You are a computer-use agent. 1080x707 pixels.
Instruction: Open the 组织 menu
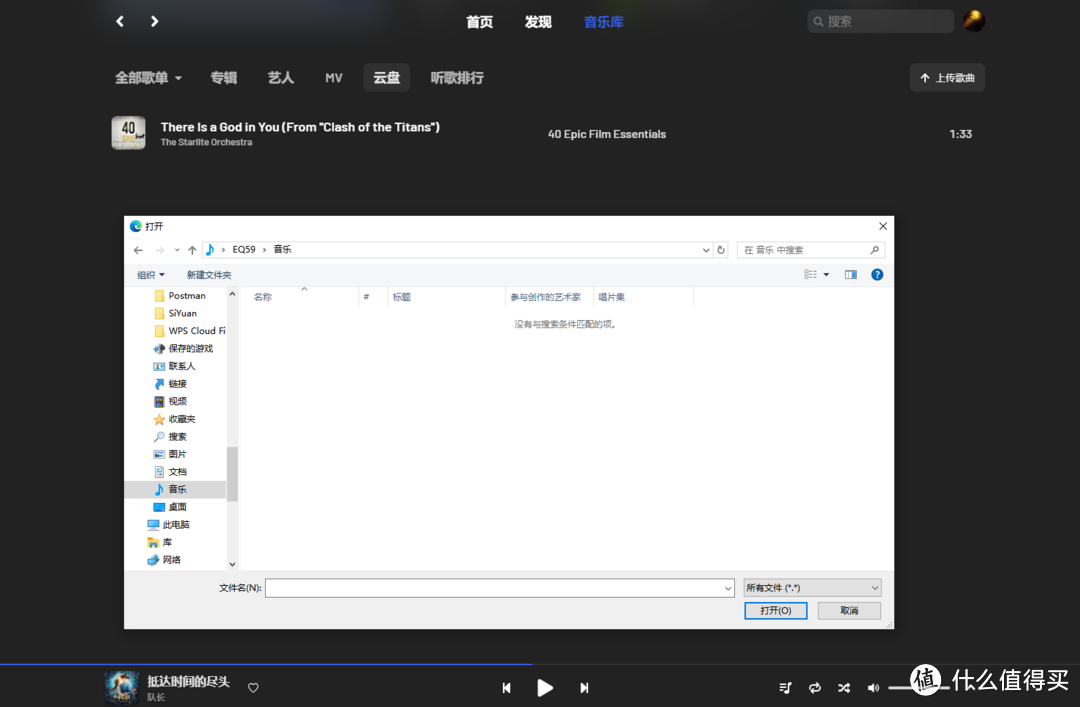tap(151, 275)
